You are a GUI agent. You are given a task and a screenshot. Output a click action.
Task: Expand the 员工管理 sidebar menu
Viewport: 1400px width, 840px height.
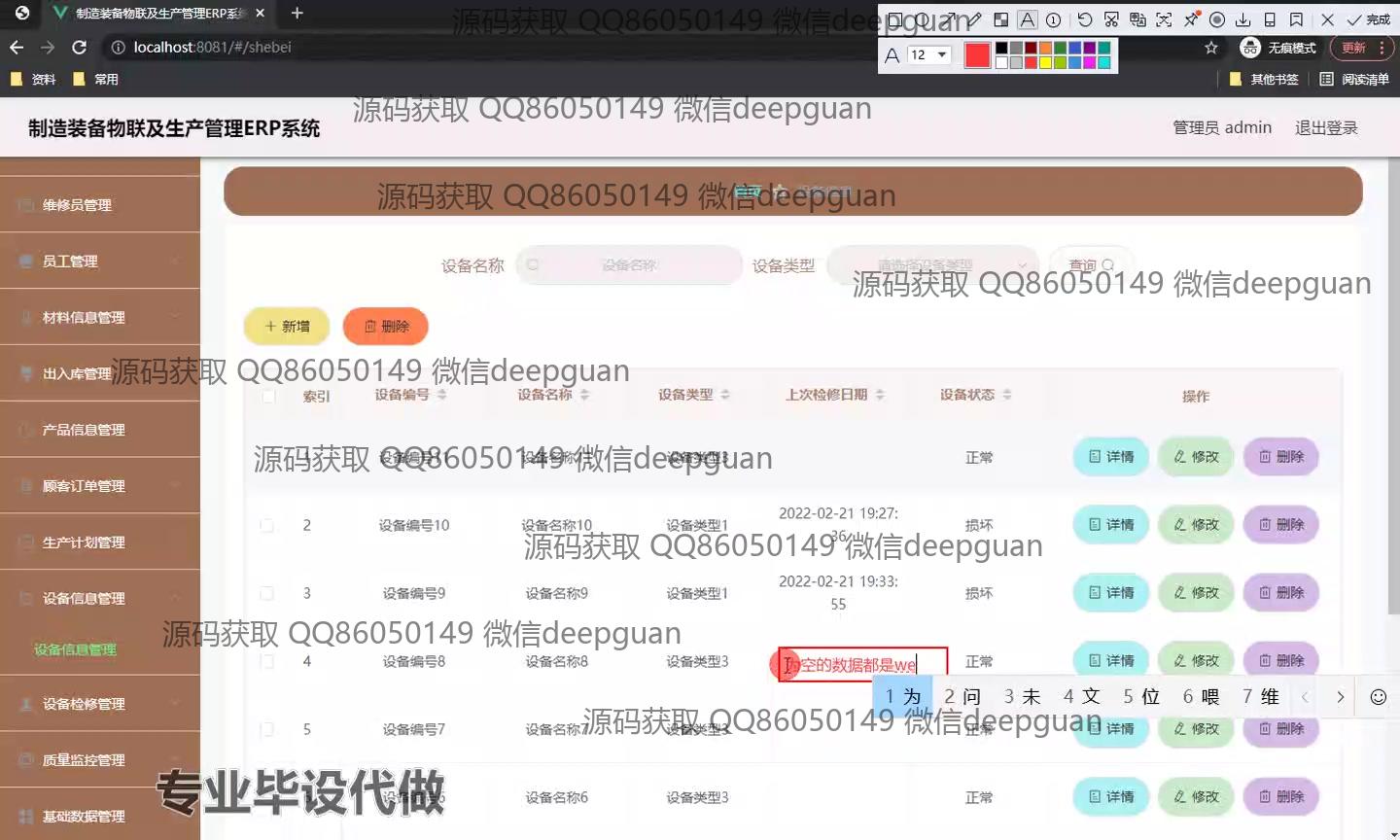pos(99,262)
